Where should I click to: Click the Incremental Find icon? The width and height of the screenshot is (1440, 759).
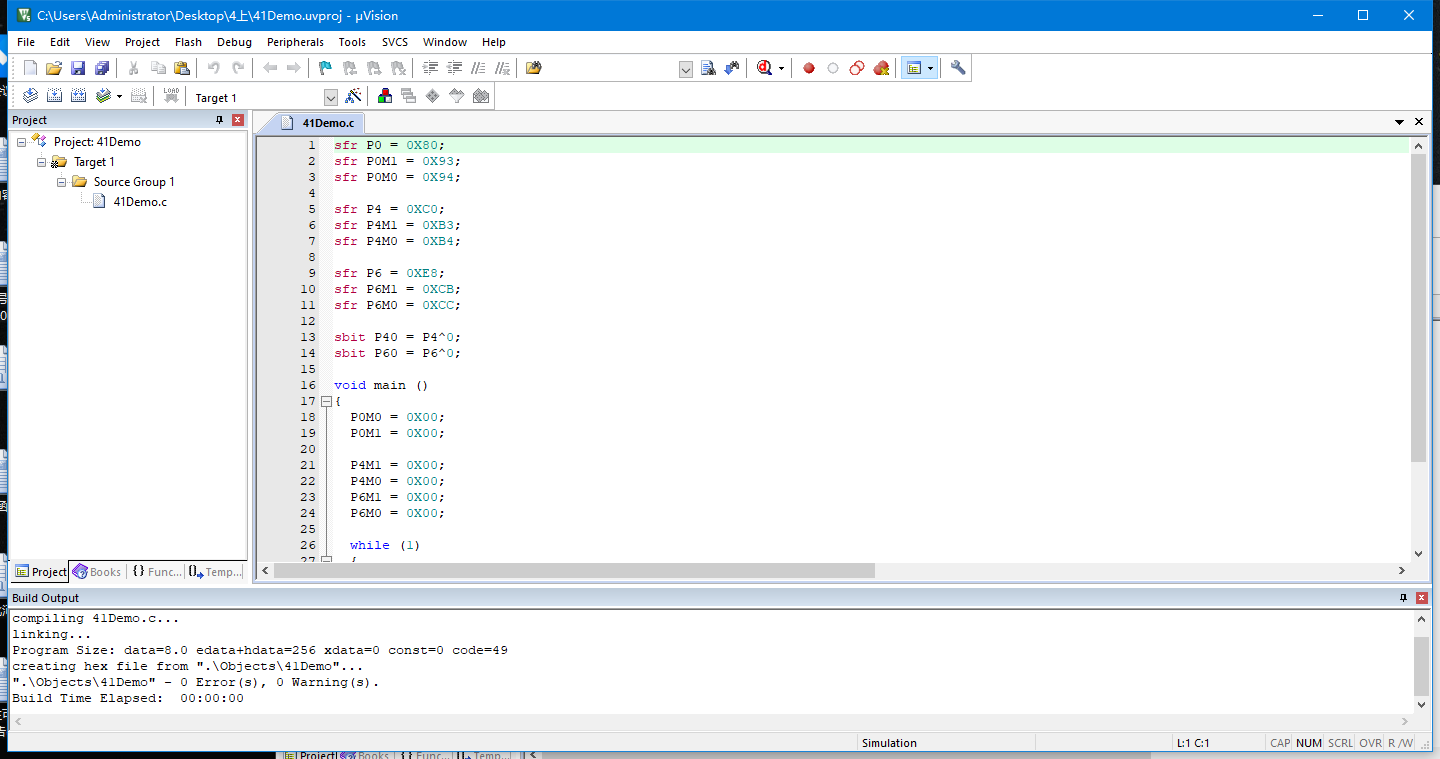coord(733,68)
